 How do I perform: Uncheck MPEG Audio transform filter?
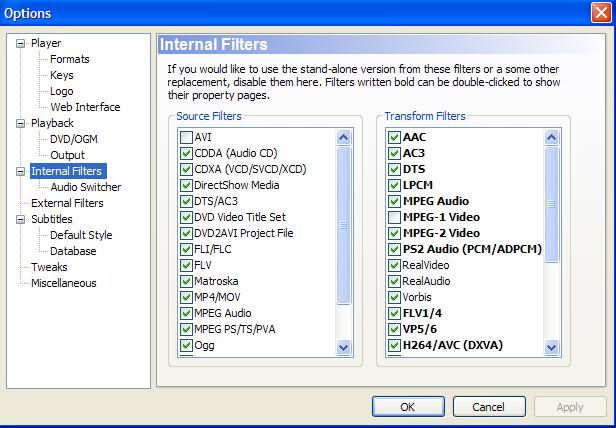pyautogui.click(x=394, y=201)
